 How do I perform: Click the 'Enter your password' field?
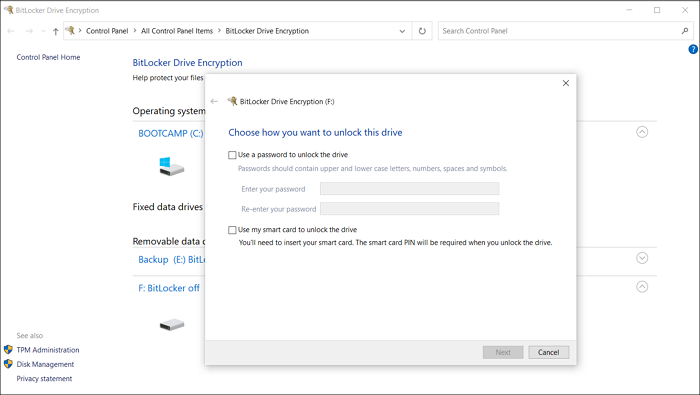click(x=409, y=189)
